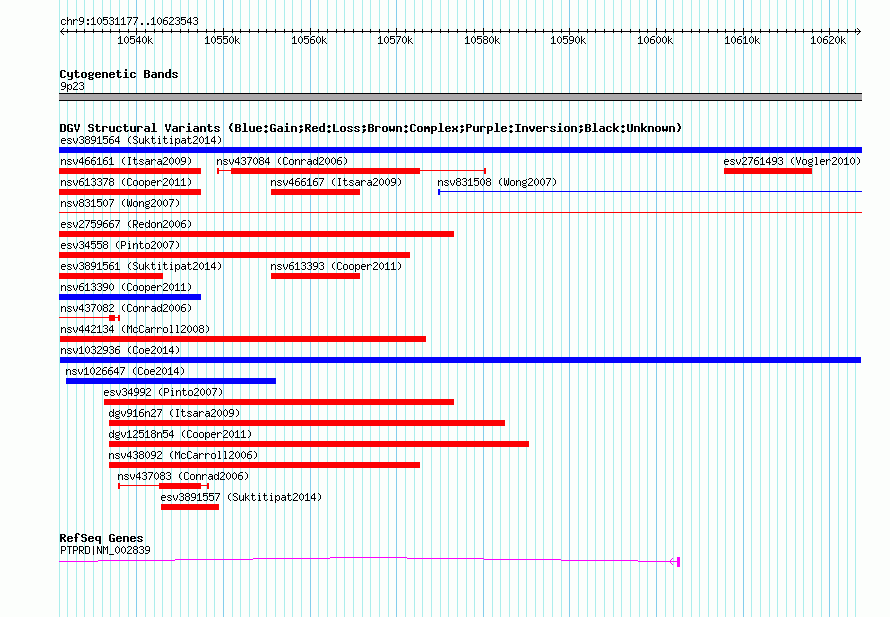
Task: Click the nsv438092 (McCarroll2006) label
Action: point(183,455)
